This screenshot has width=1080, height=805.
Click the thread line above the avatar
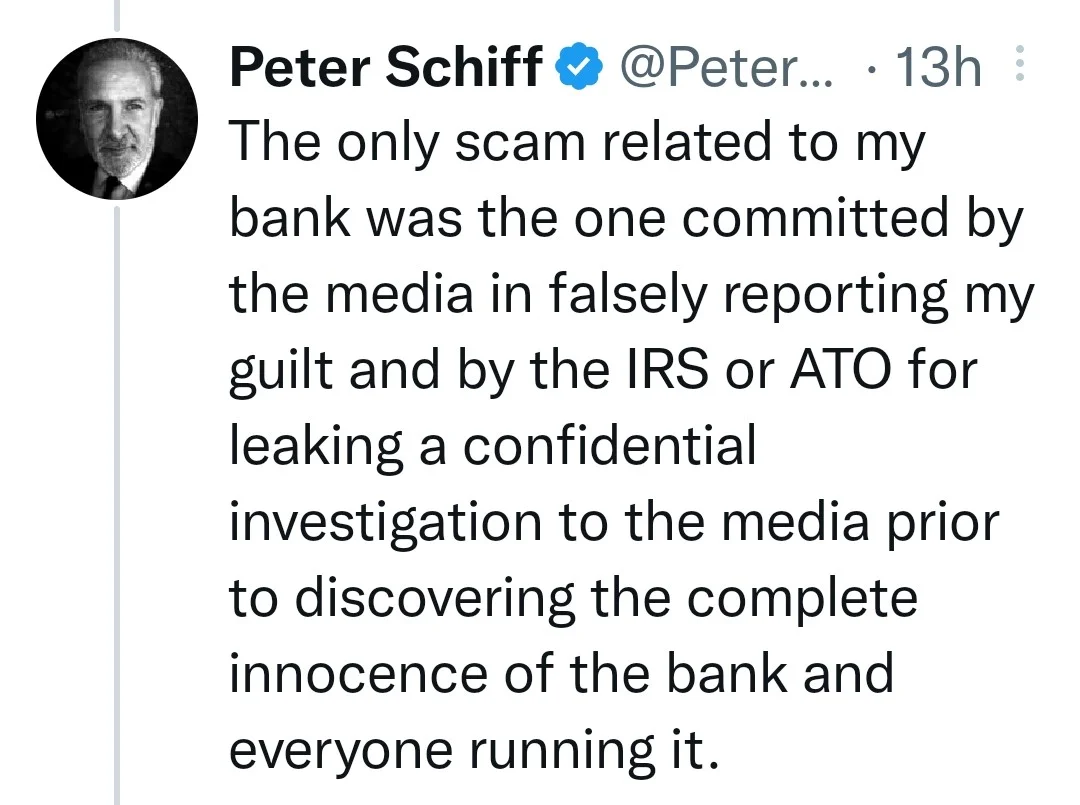(x=116, y=16)
